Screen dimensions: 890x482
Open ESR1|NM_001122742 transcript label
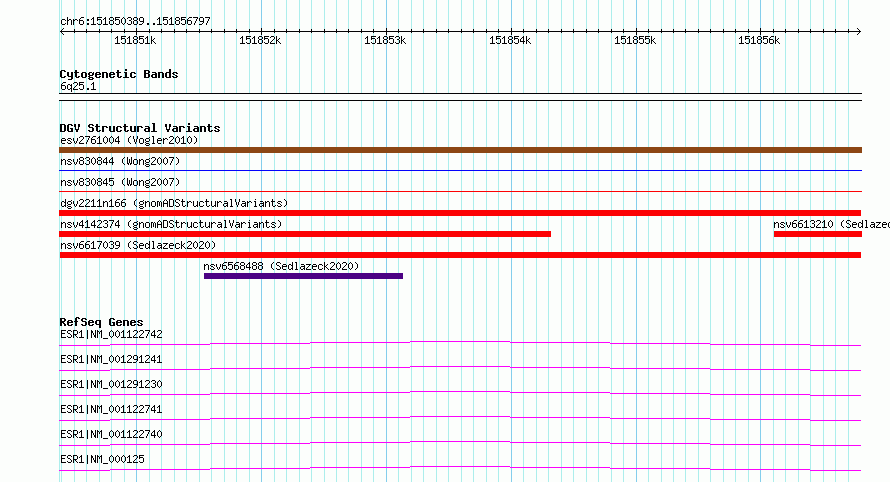coord(111,334)
